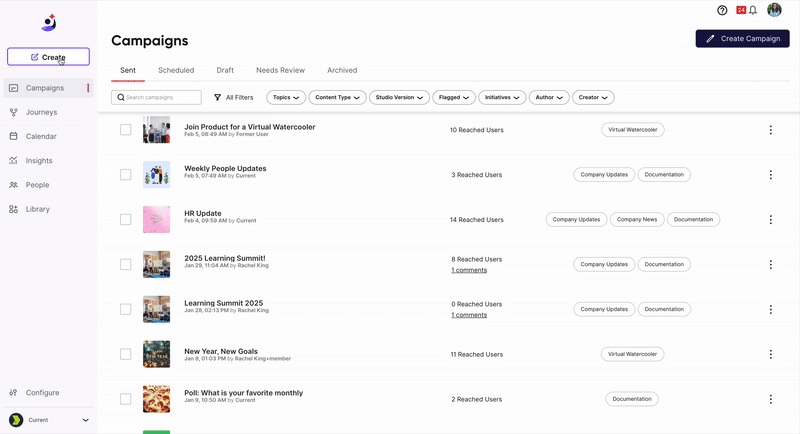Open Weekly People Updates thumbnail image

(157, 174)
